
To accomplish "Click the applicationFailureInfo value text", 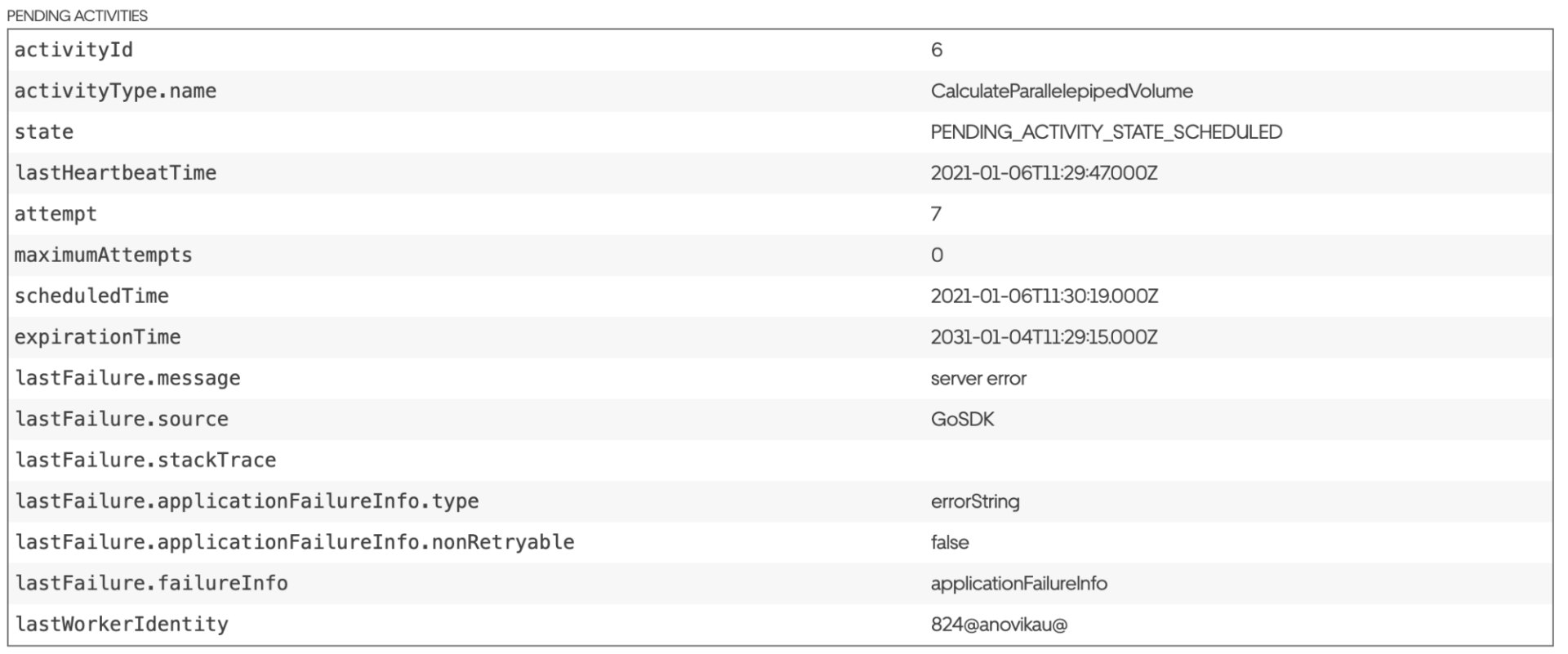I will click(1018, 583).
